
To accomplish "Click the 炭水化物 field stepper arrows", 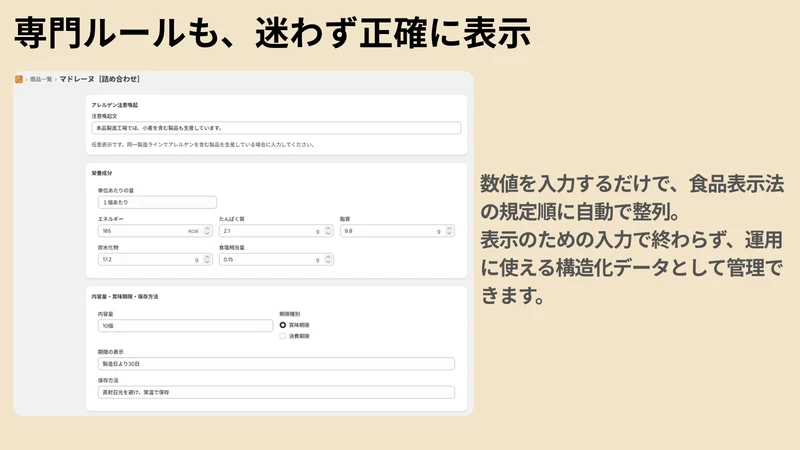I will click(x=207, y=259).
